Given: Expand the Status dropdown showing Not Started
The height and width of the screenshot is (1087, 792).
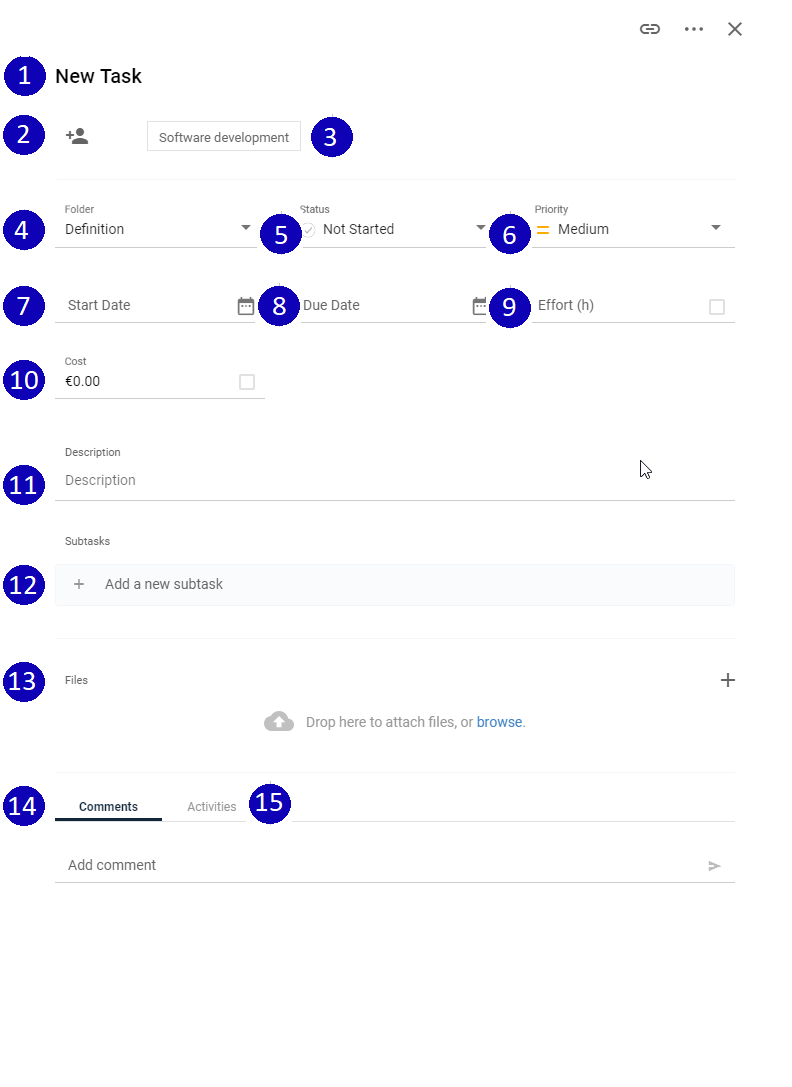Looking at the screenshot, I should coord(393,229).
